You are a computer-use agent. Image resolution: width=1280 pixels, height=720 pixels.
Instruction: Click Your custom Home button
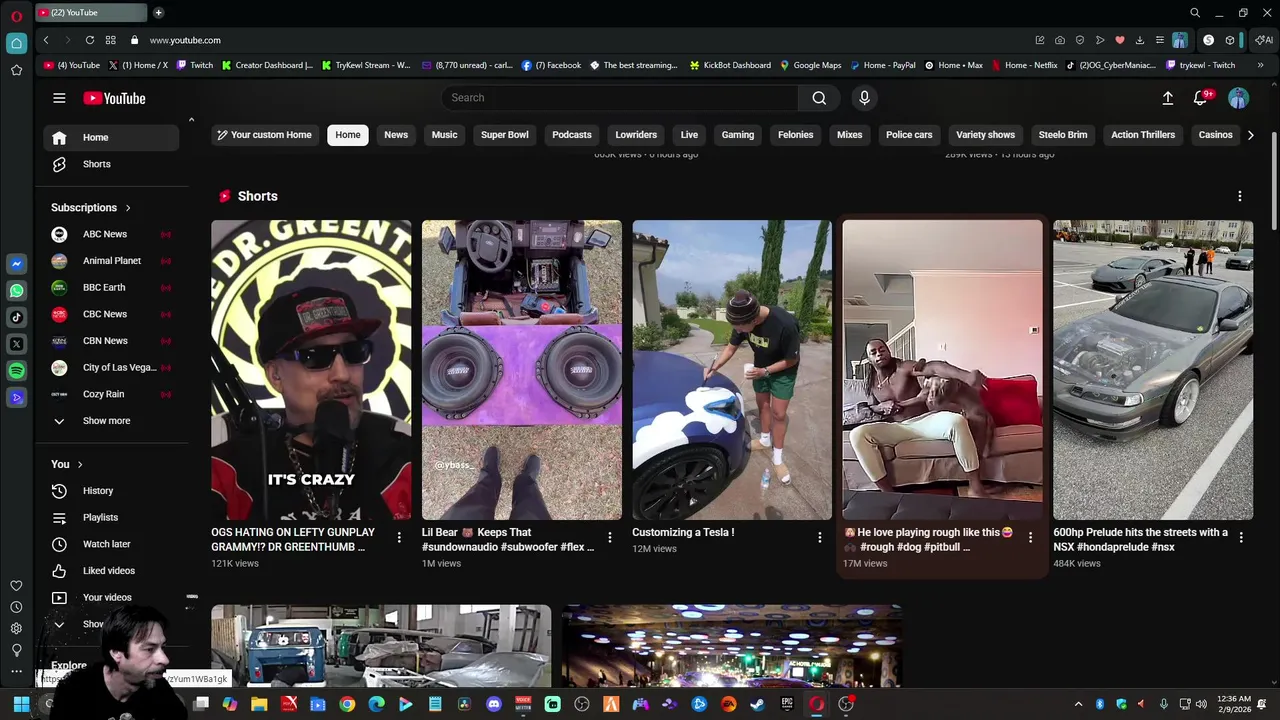pos(265,135)
